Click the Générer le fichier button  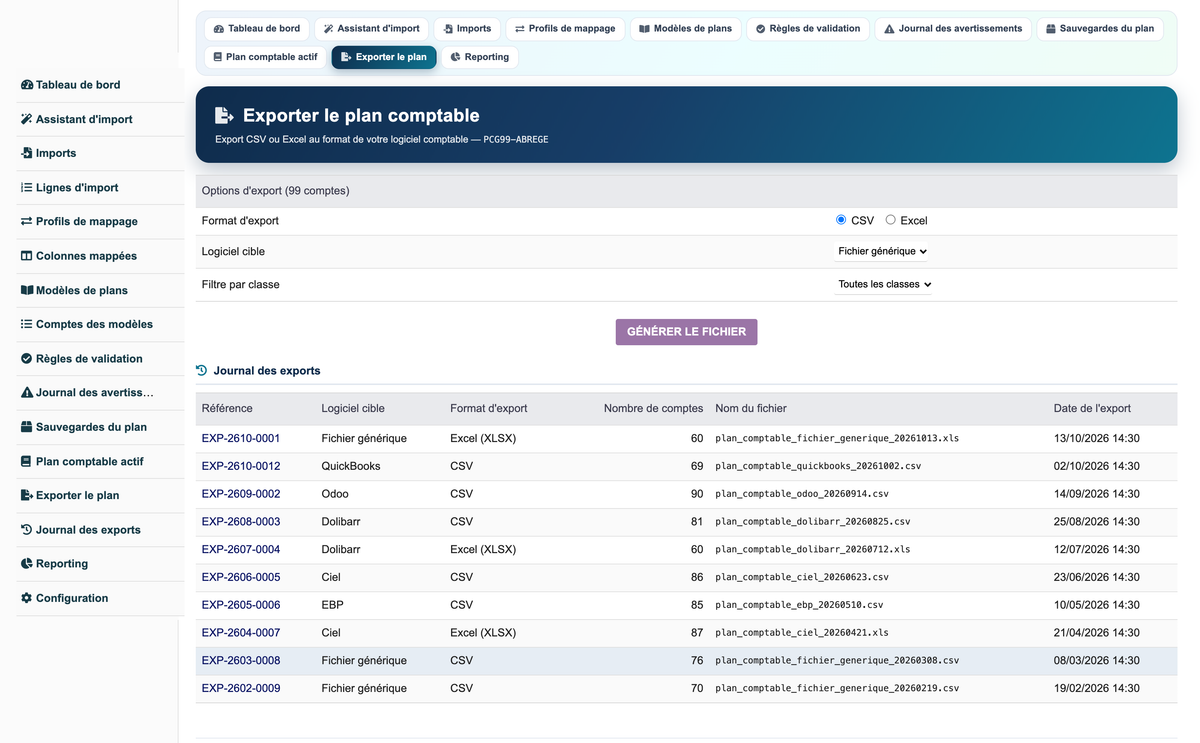point(686,332)
